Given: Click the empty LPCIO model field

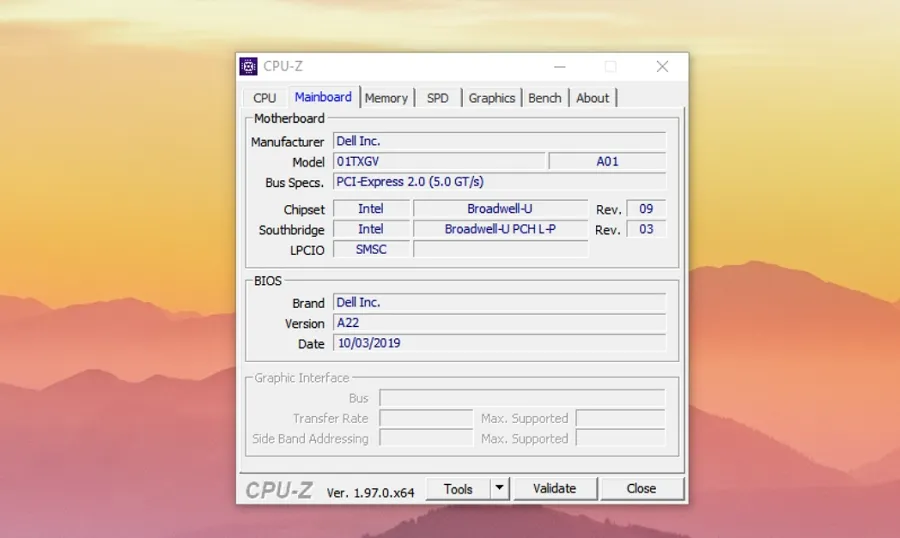Looking at the screenshot, I should pos(501,250).
